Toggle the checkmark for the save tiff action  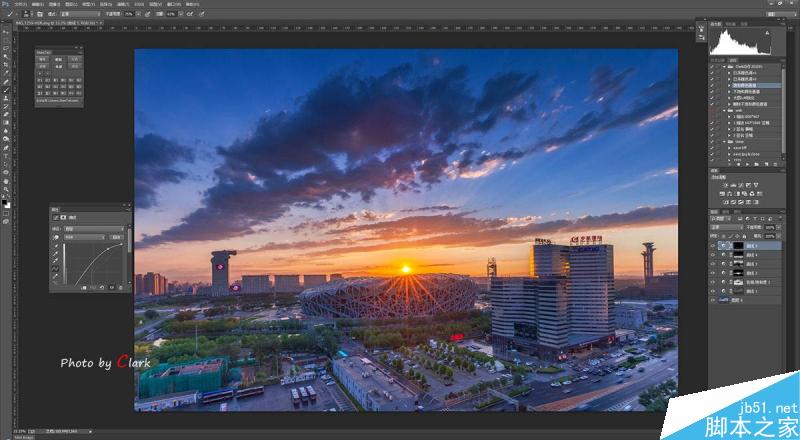coord(712,148)
